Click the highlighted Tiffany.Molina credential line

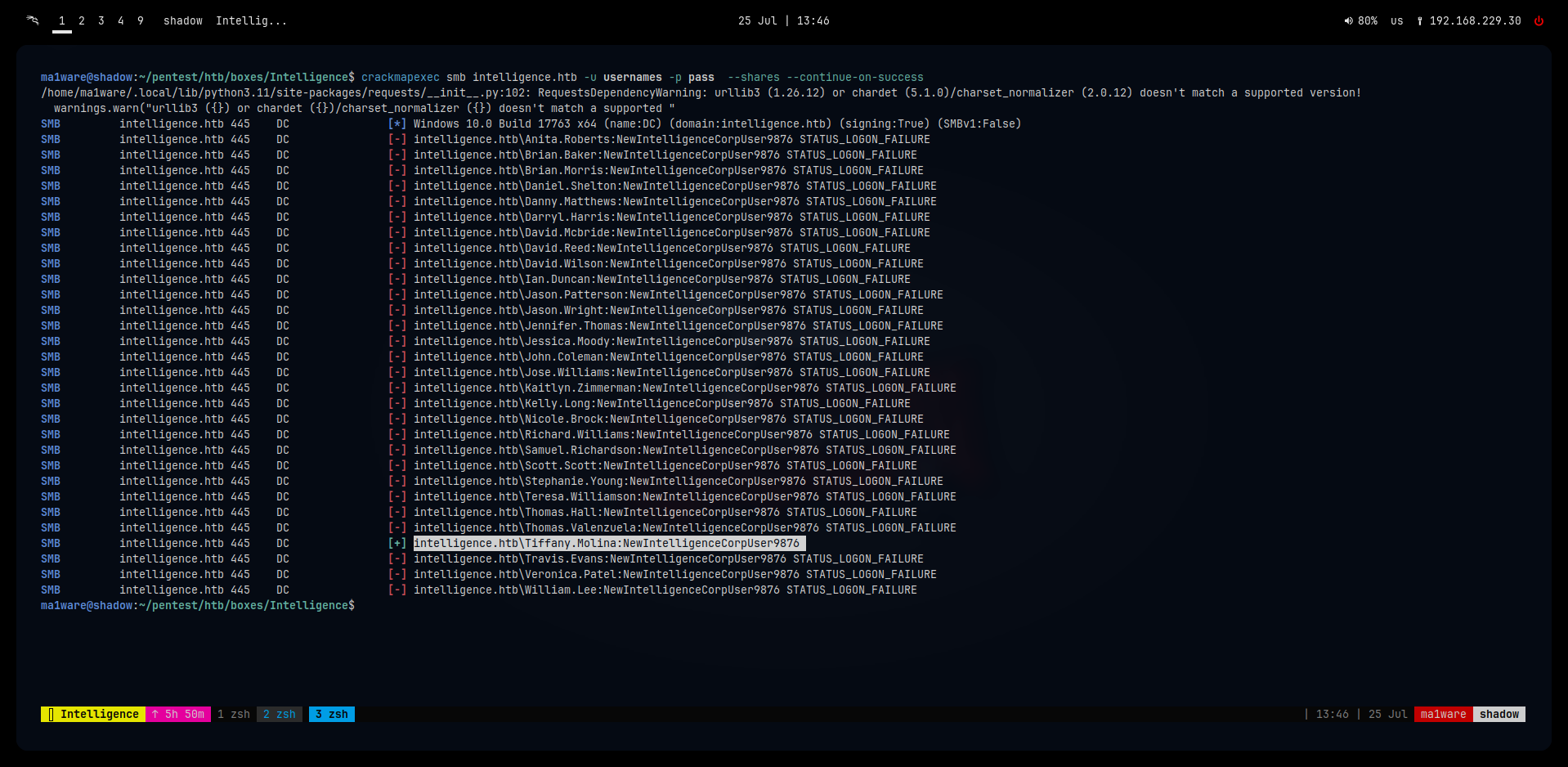[609, 544]
